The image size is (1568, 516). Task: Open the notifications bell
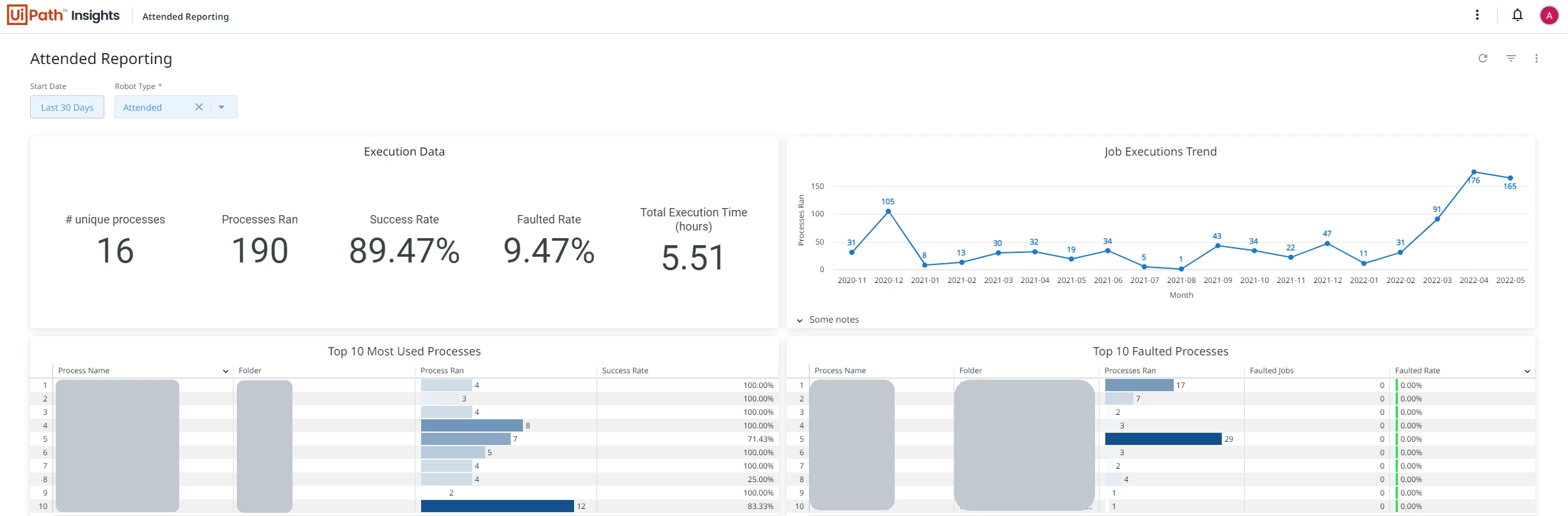1517,15
